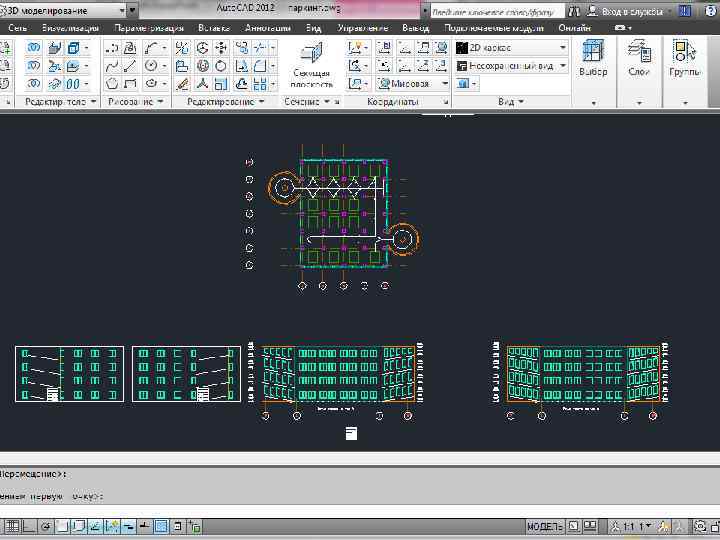This screenshot has height=540, width=720.
Task: Open the 2D каркас visual style dropdown
Action: (x=511, y=48)
